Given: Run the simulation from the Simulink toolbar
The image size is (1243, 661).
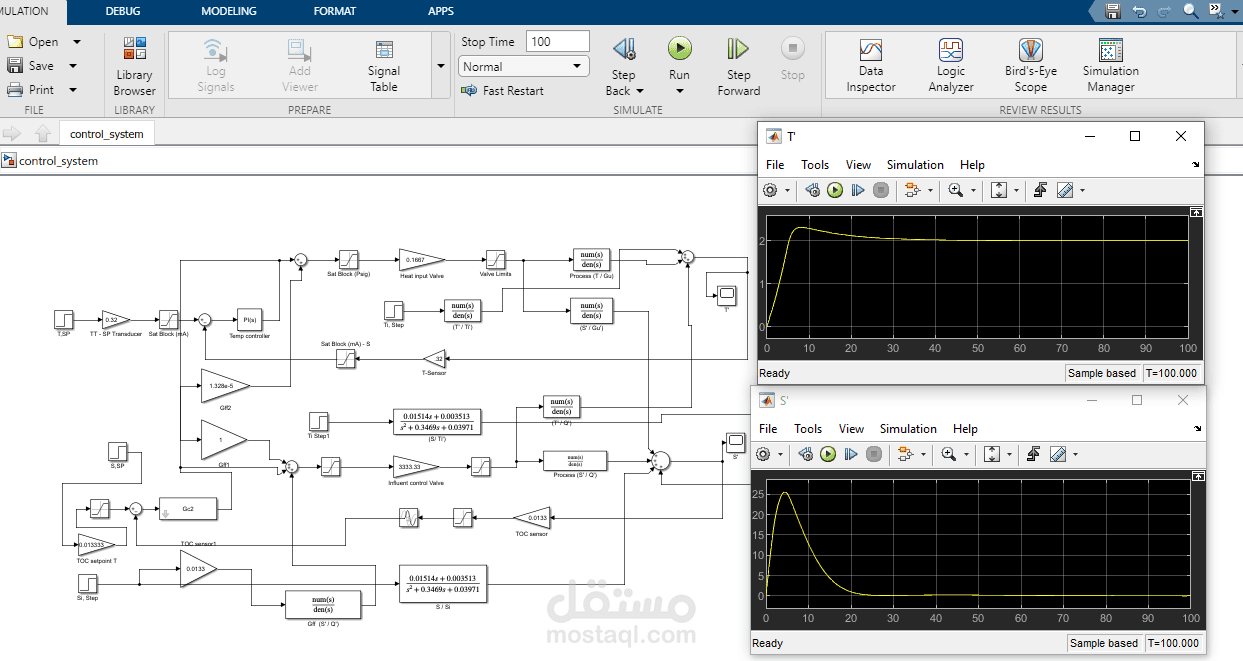Looking at the screenshot, I should click(679, 58).
